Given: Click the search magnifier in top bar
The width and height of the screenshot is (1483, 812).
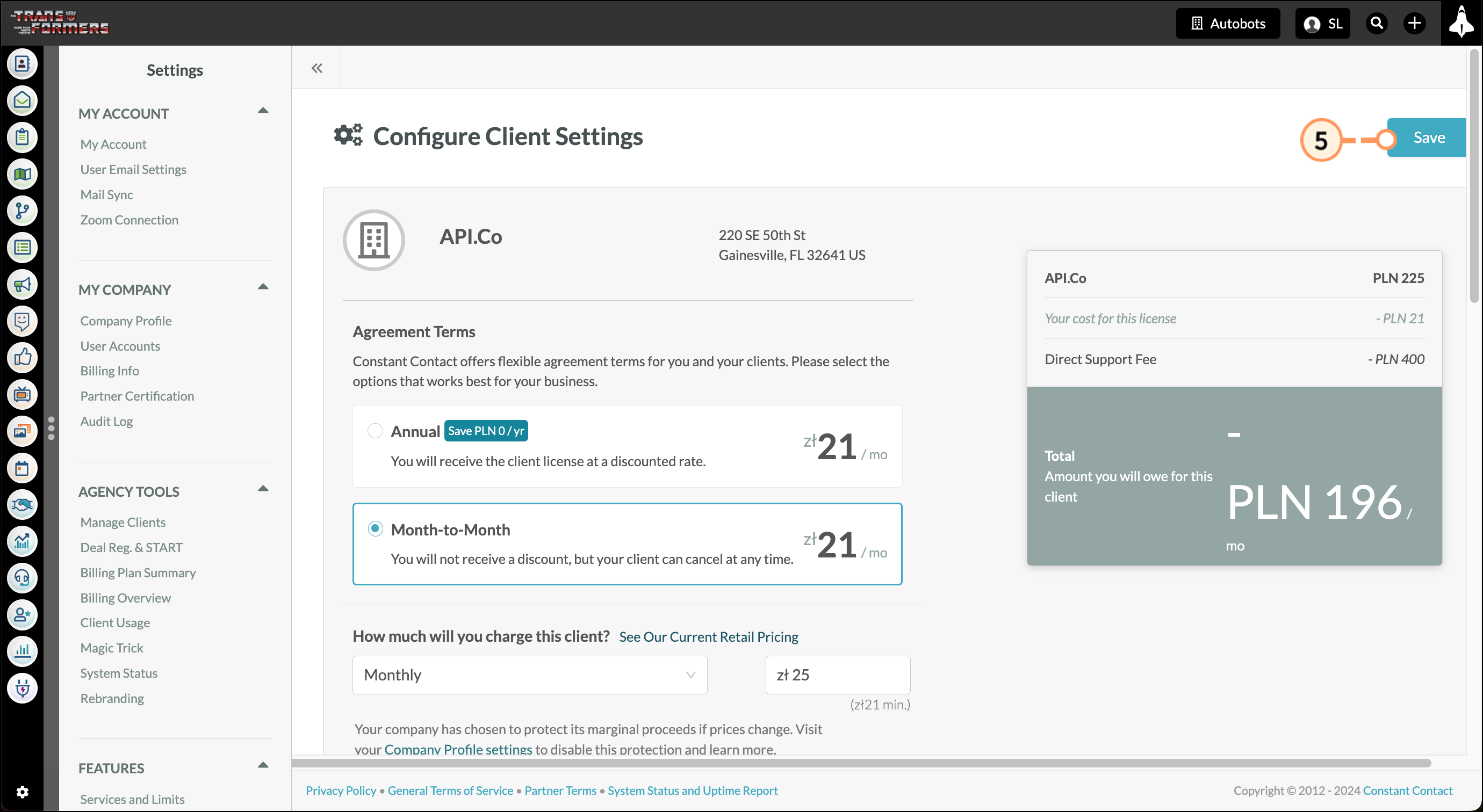Looking at the screenshot, I should coord(1377,24).
